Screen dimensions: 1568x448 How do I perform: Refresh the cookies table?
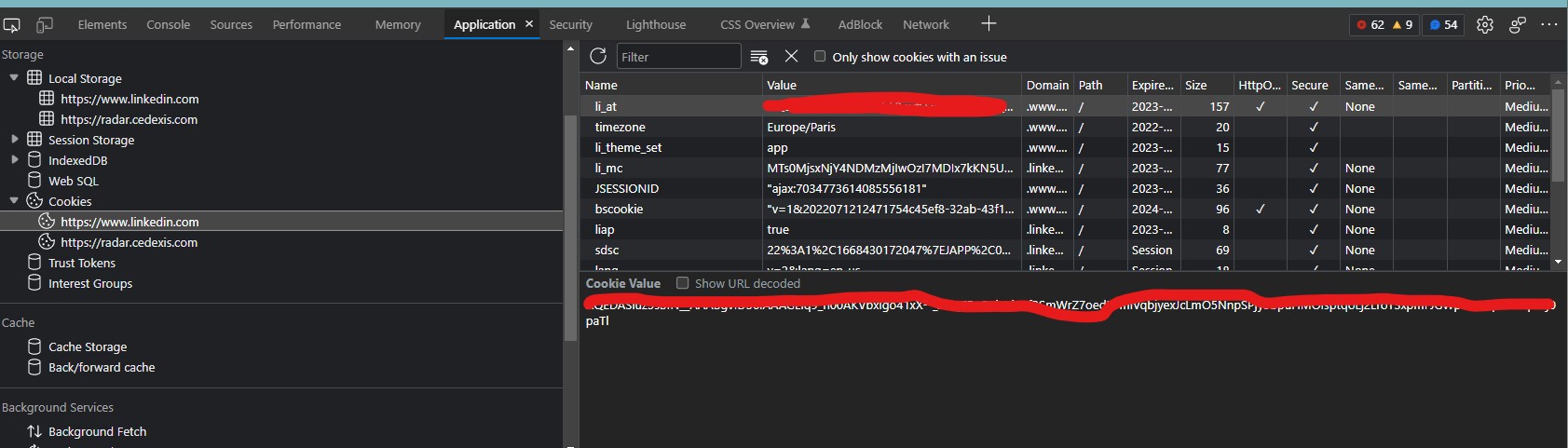(598, 57)
